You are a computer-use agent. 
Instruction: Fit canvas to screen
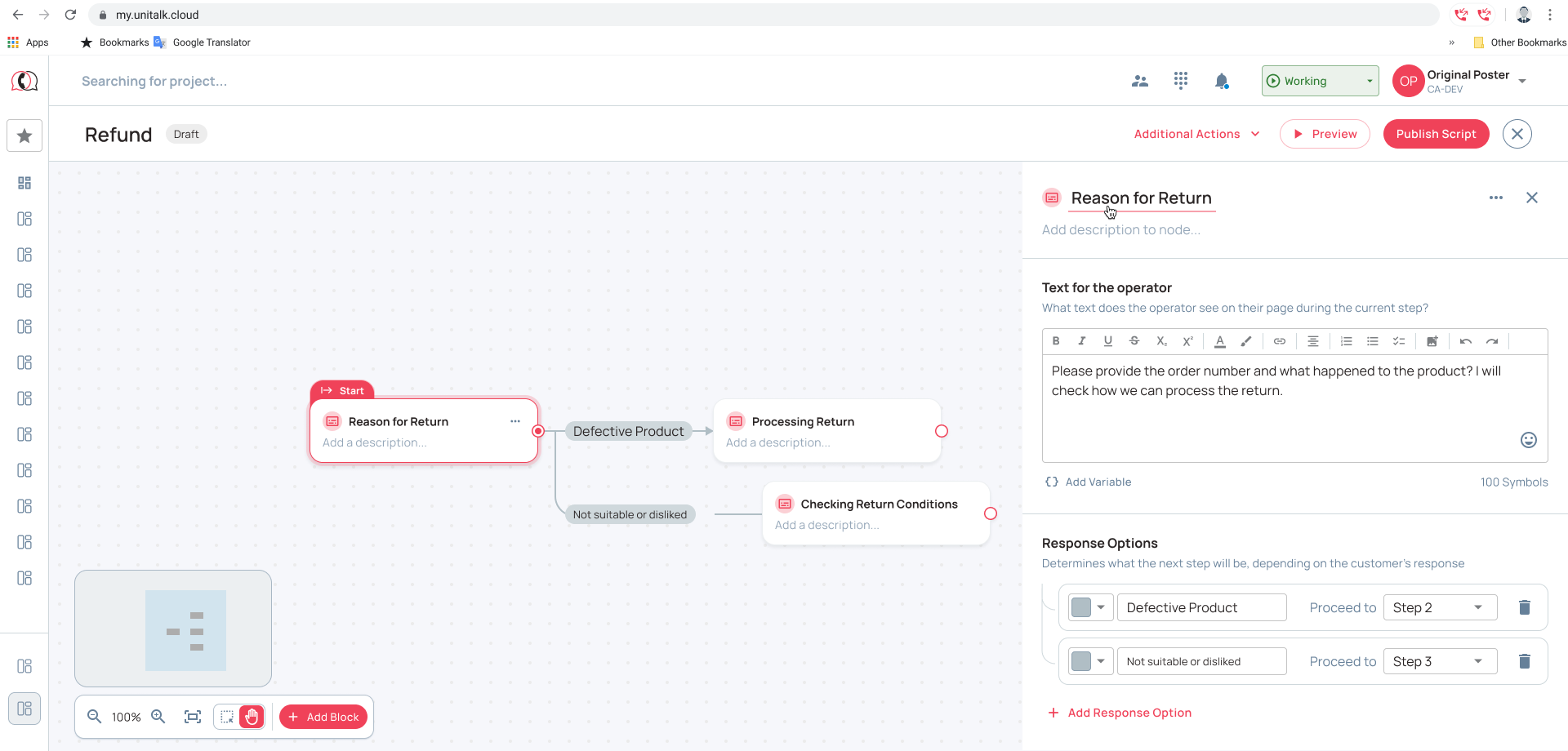(x=193, y=717)
